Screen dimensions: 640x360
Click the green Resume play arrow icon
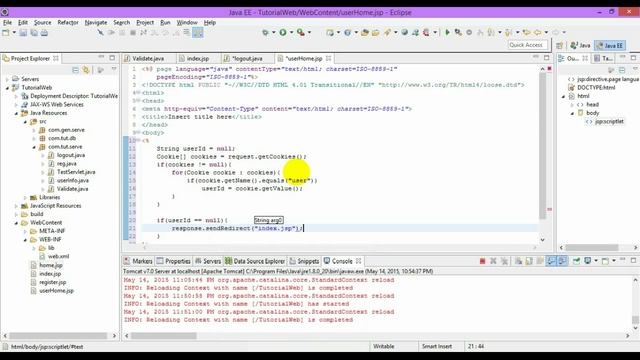(447, 32)
